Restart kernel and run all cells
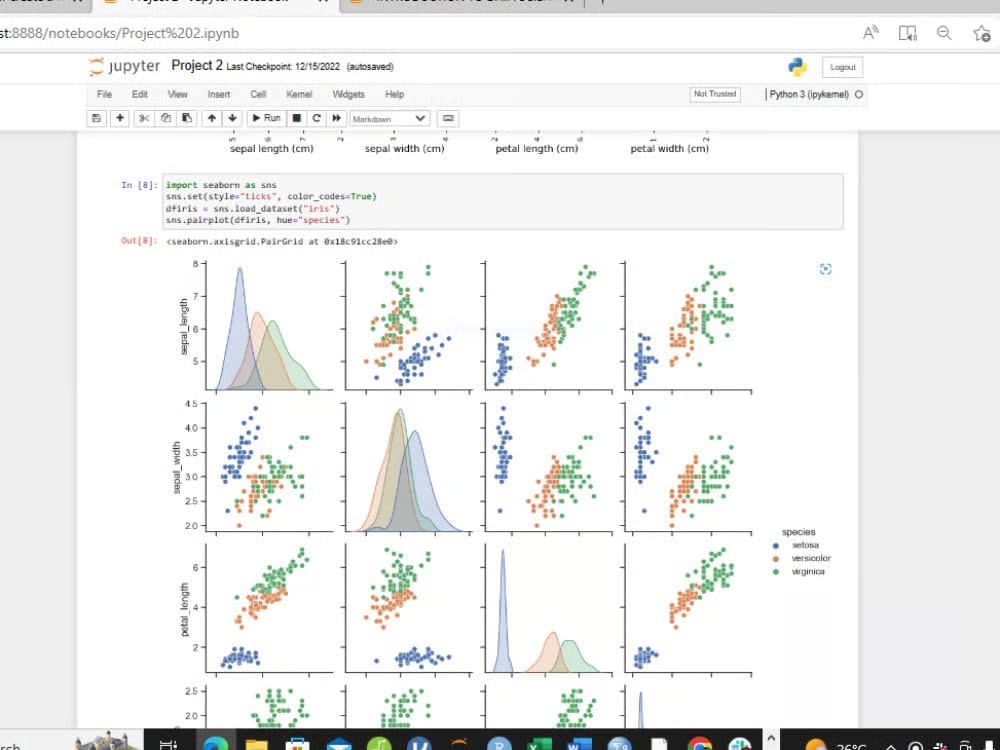This screenshot has width=1000, height=750. tap(337, 119)
